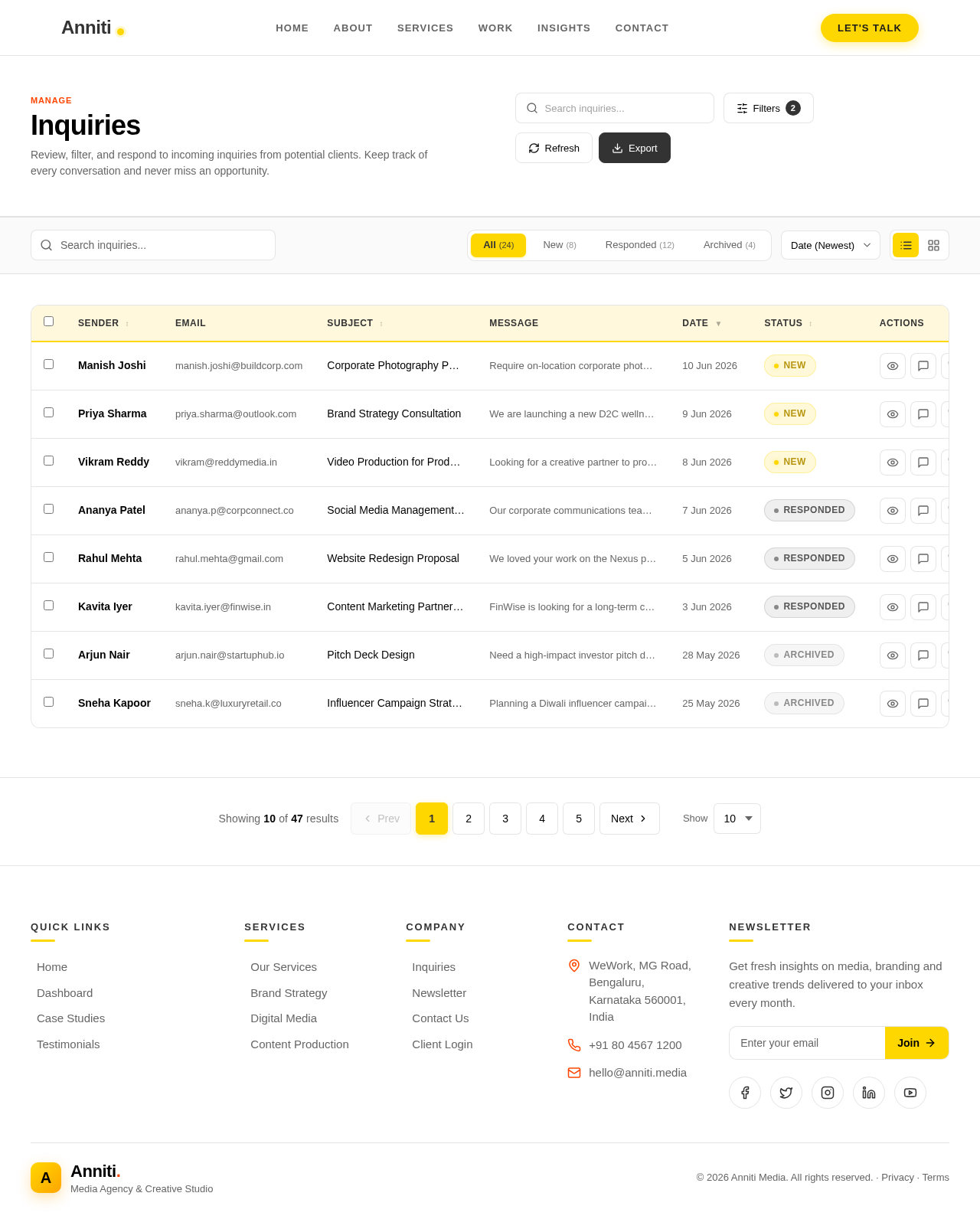
Task: Export the inquiries
Action: click(x=635, y=148)
